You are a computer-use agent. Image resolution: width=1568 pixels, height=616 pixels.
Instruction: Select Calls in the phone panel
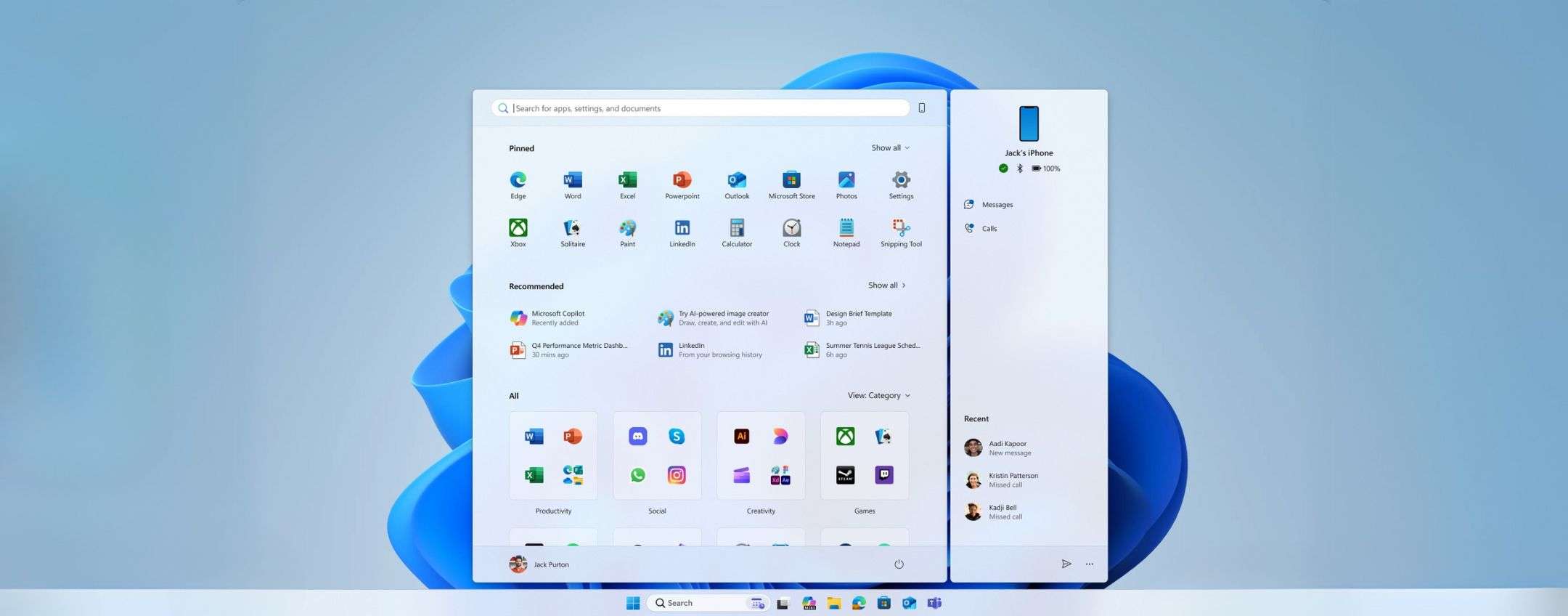pyautogui.click(x=989, y=229)
